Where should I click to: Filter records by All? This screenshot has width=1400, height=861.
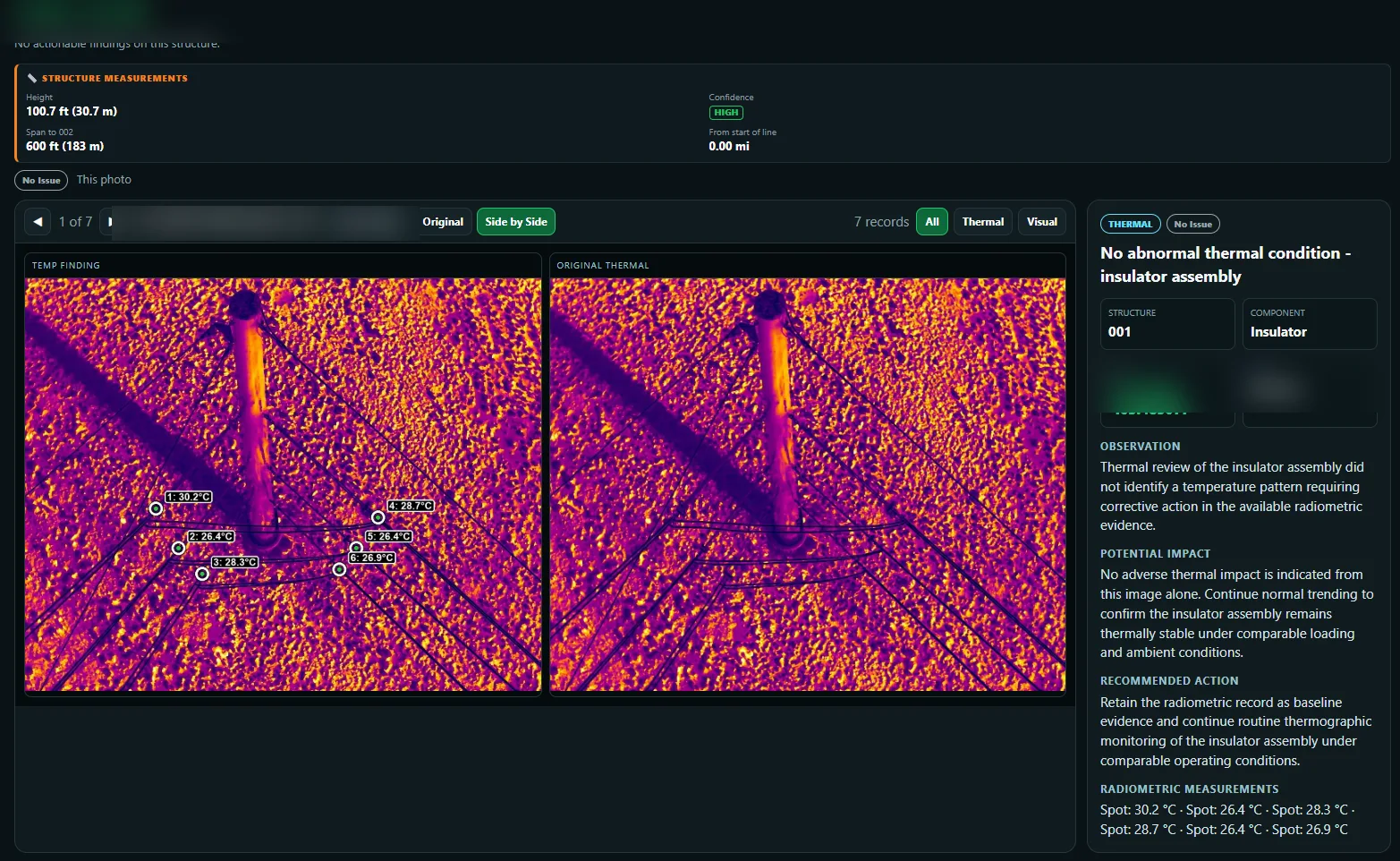[932, 222]
